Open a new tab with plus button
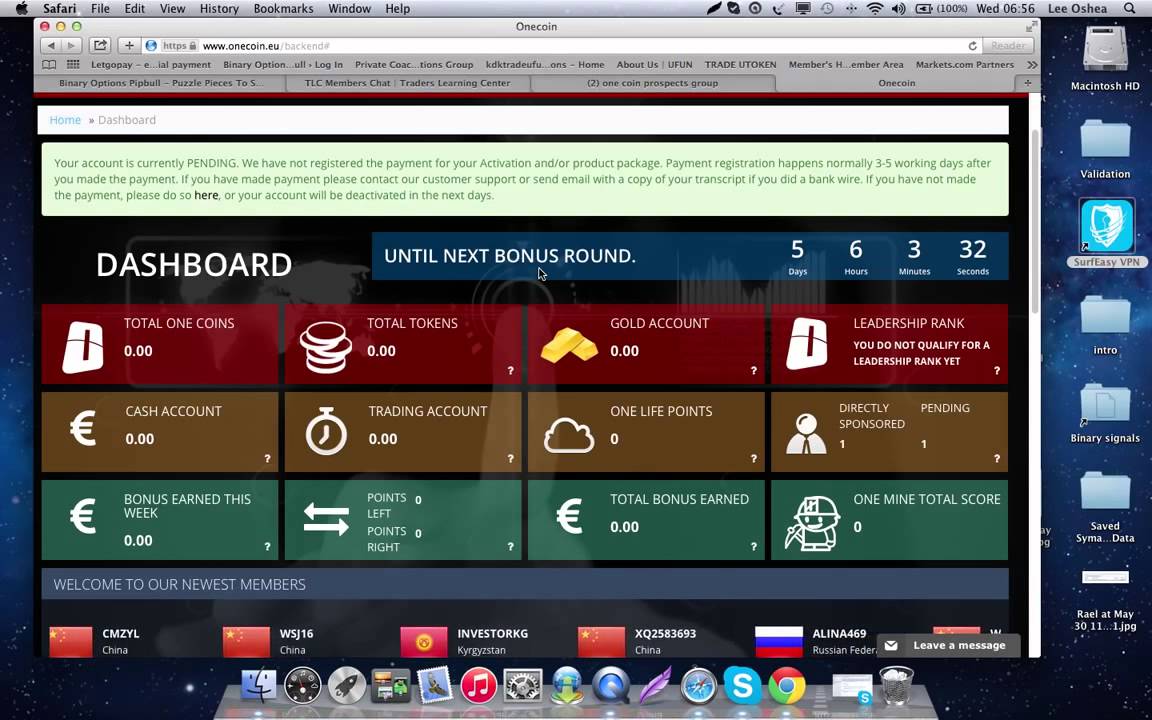 1028,83
